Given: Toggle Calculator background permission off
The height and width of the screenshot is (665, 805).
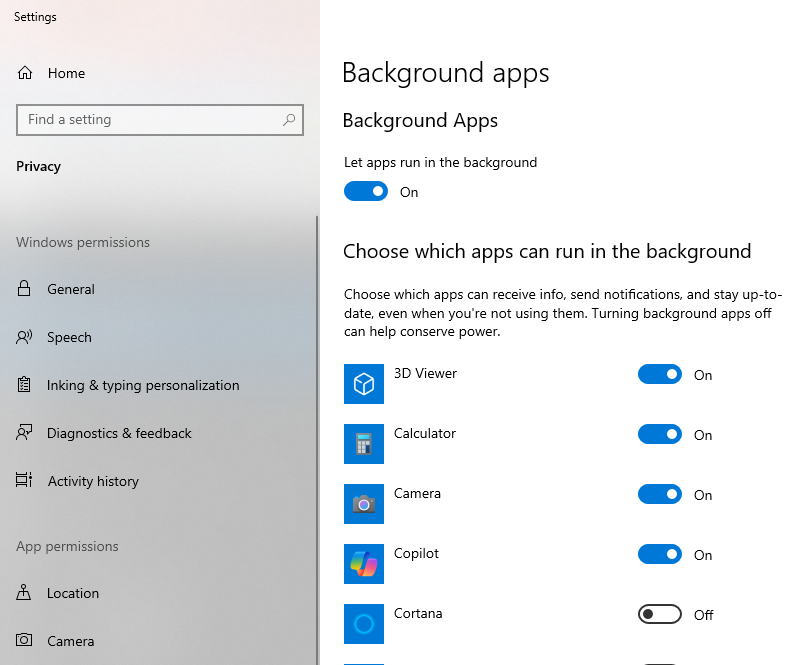Looking at the screenshot, I should [660, 435].
